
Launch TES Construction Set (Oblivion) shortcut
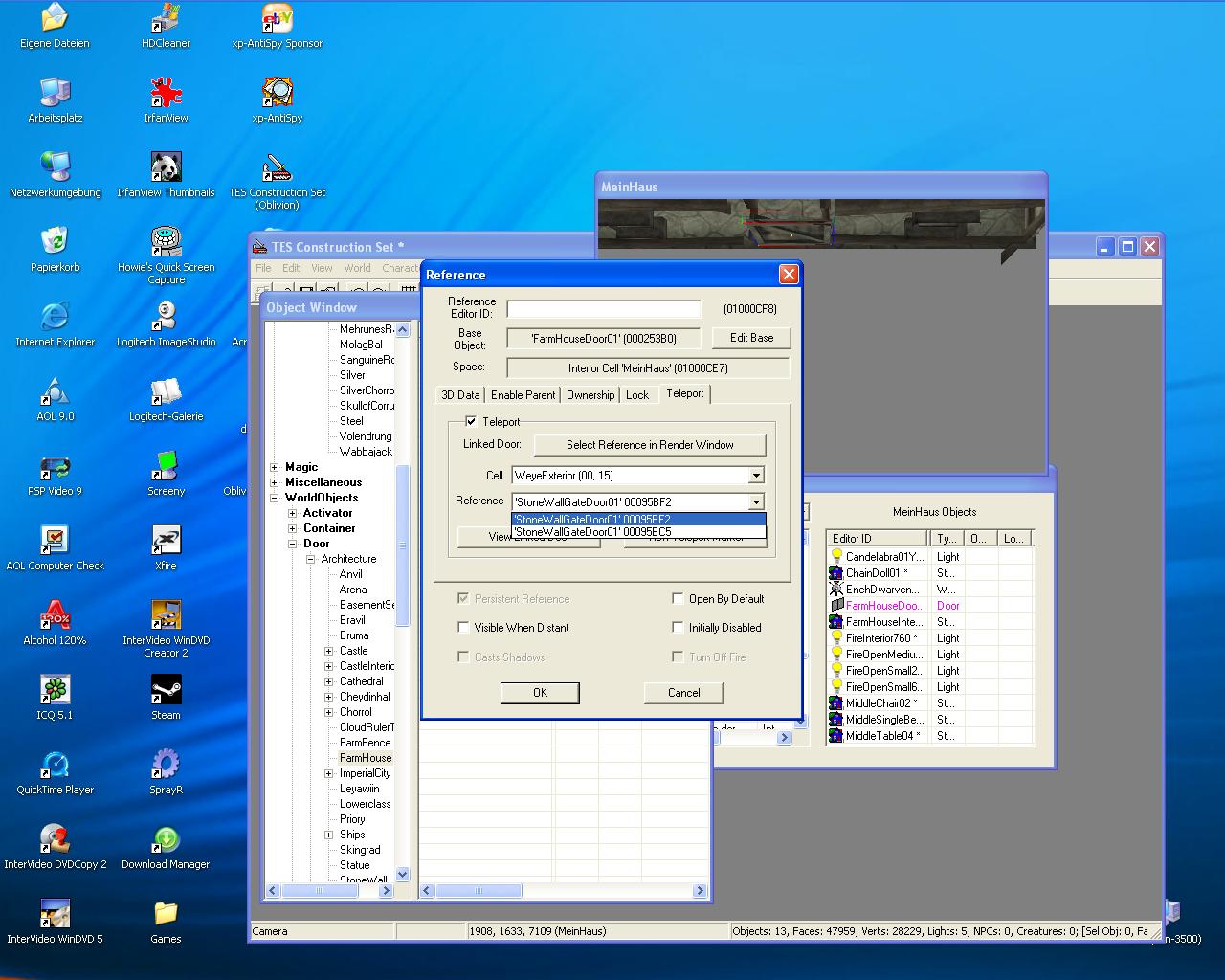click(x=278, y=181)
